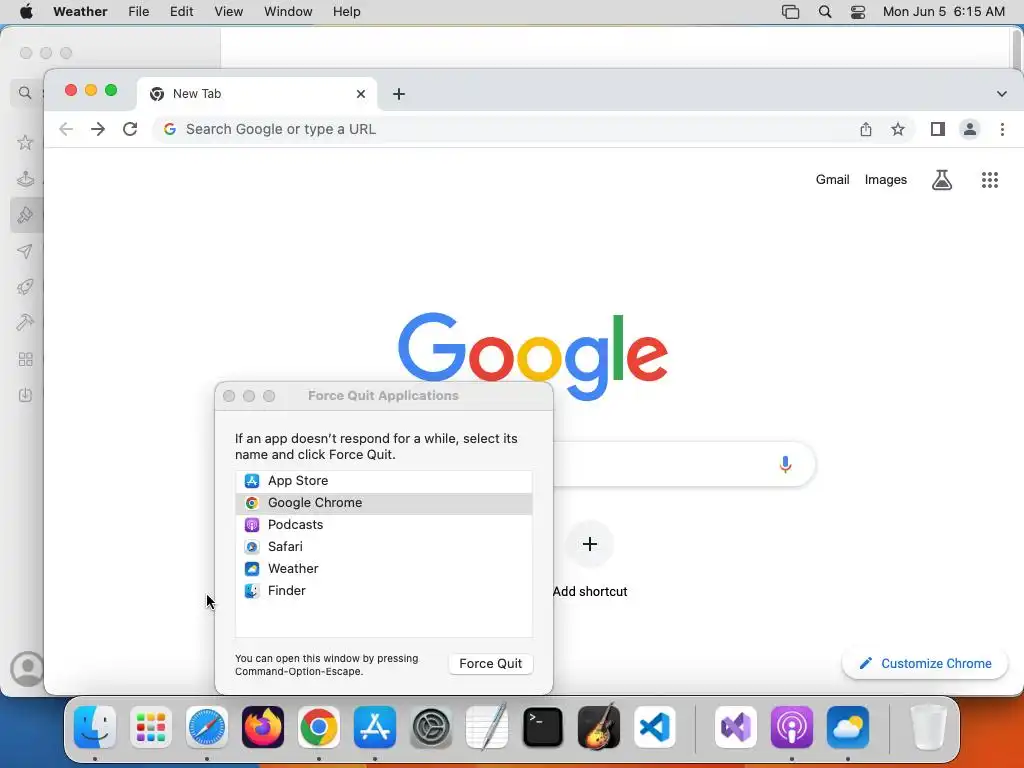Screen dimensions: 1024x768
Task: Launch Firefox from the Dock
Action: click(x=263, y=727)
